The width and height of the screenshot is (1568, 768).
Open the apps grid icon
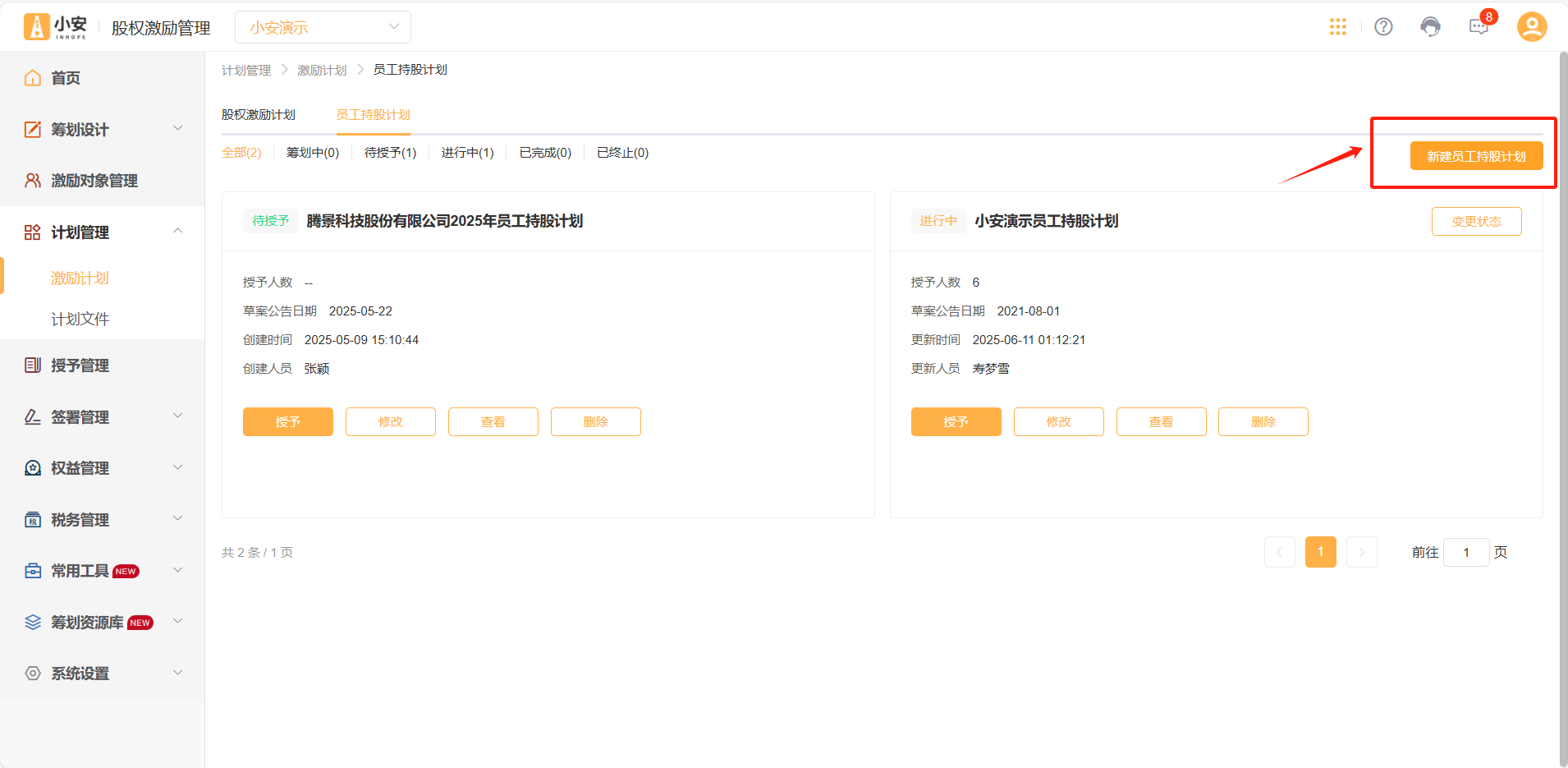[1337, 27]
